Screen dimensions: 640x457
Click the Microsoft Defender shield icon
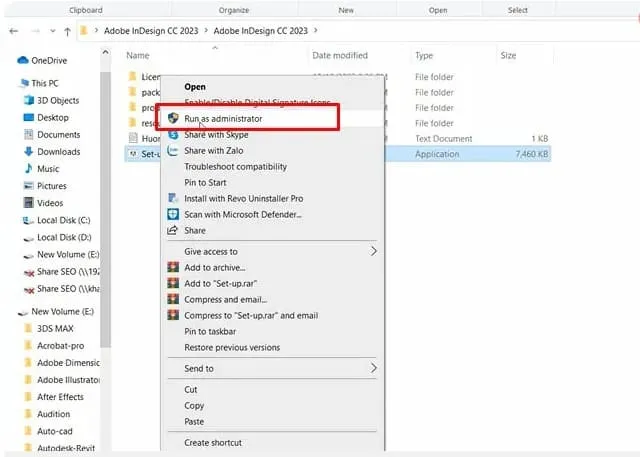point(173,214)
